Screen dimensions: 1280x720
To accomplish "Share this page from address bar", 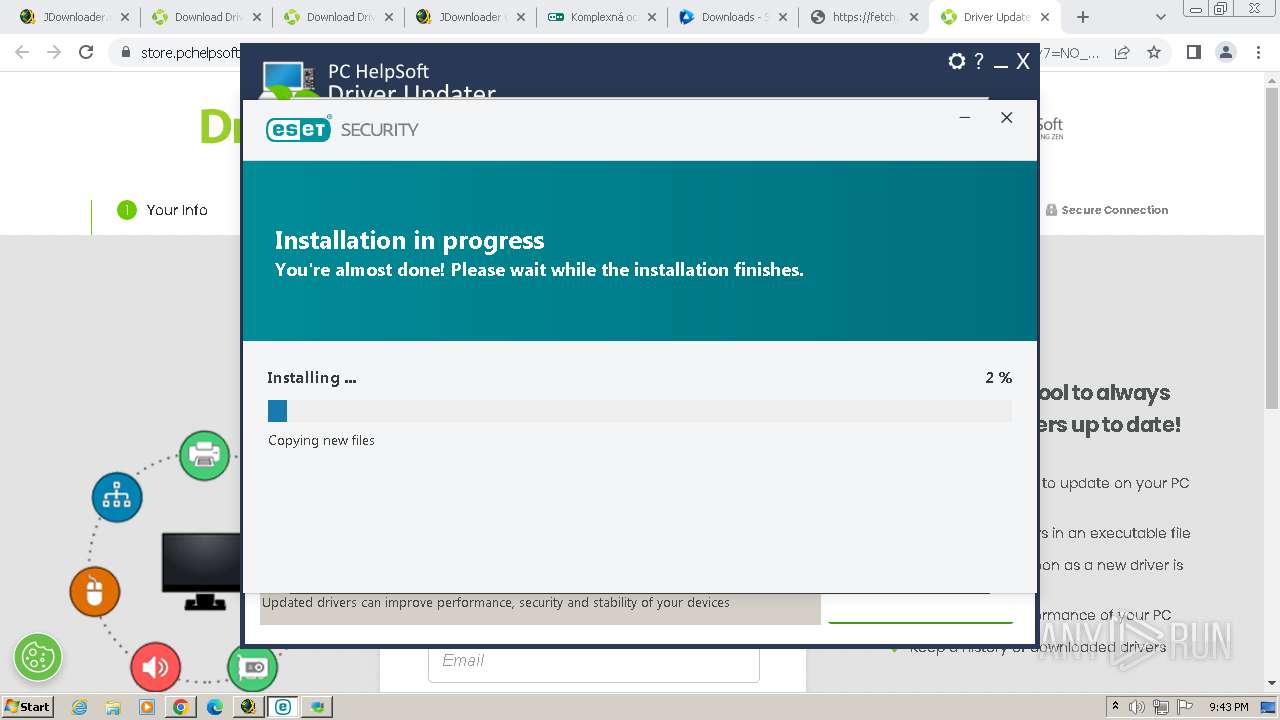I will point(1122,52).
